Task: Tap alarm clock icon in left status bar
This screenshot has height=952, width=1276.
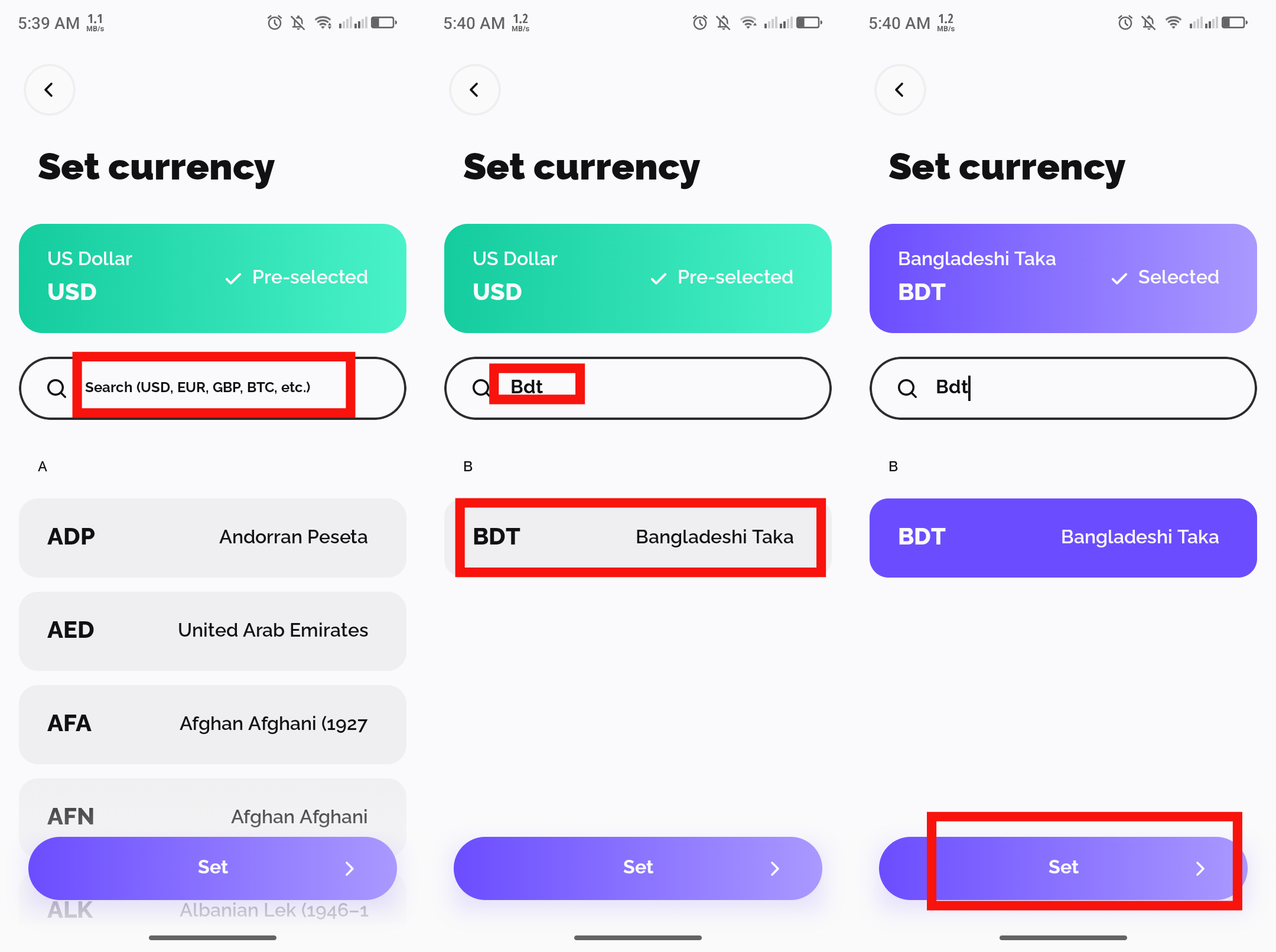Action: pos(275,23)
